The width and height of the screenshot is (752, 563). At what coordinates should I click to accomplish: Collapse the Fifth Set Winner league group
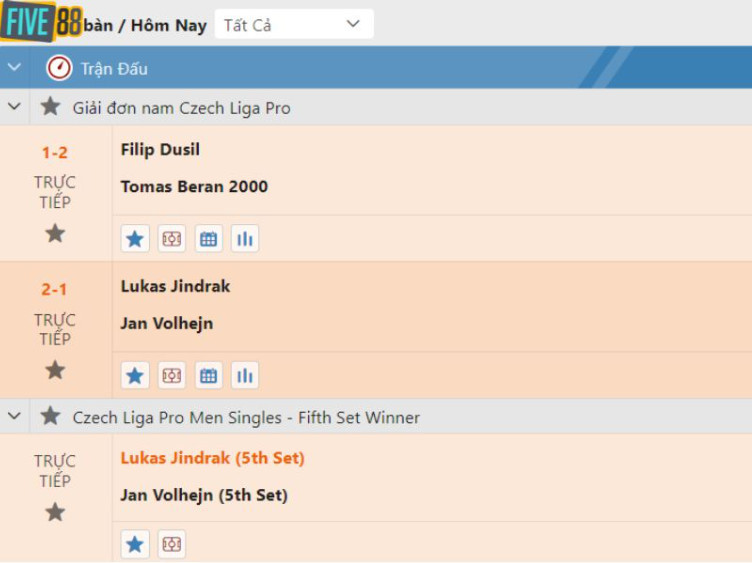tap(14, 417)
